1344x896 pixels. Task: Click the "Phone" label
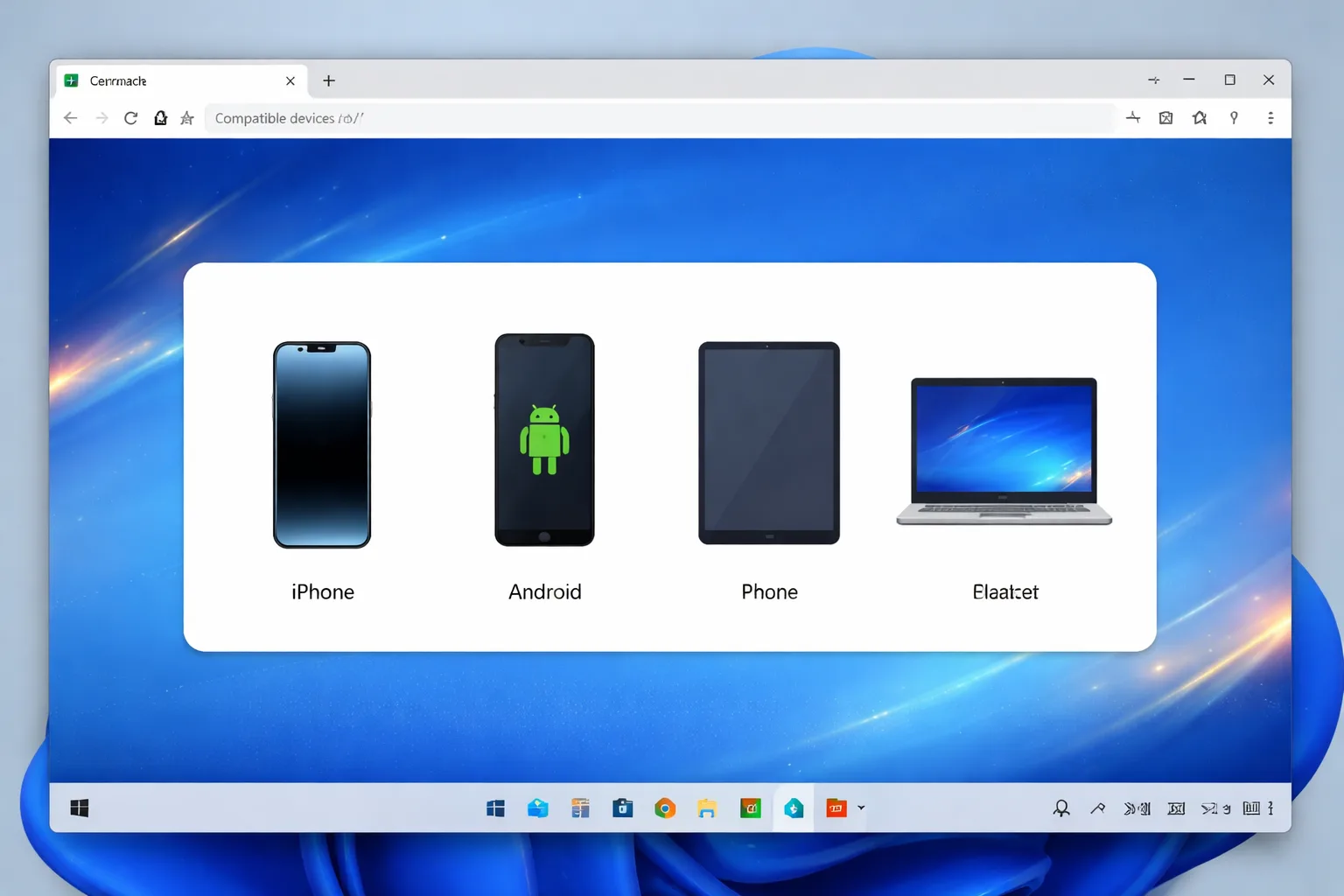770,592
